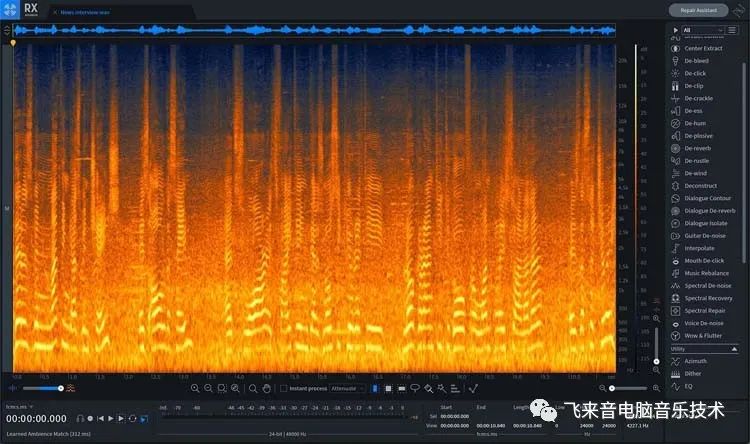Image resolution: width=750 pixels, height=444 pixels.
Task: Collapse the Utility section
Action: [734, 349]
